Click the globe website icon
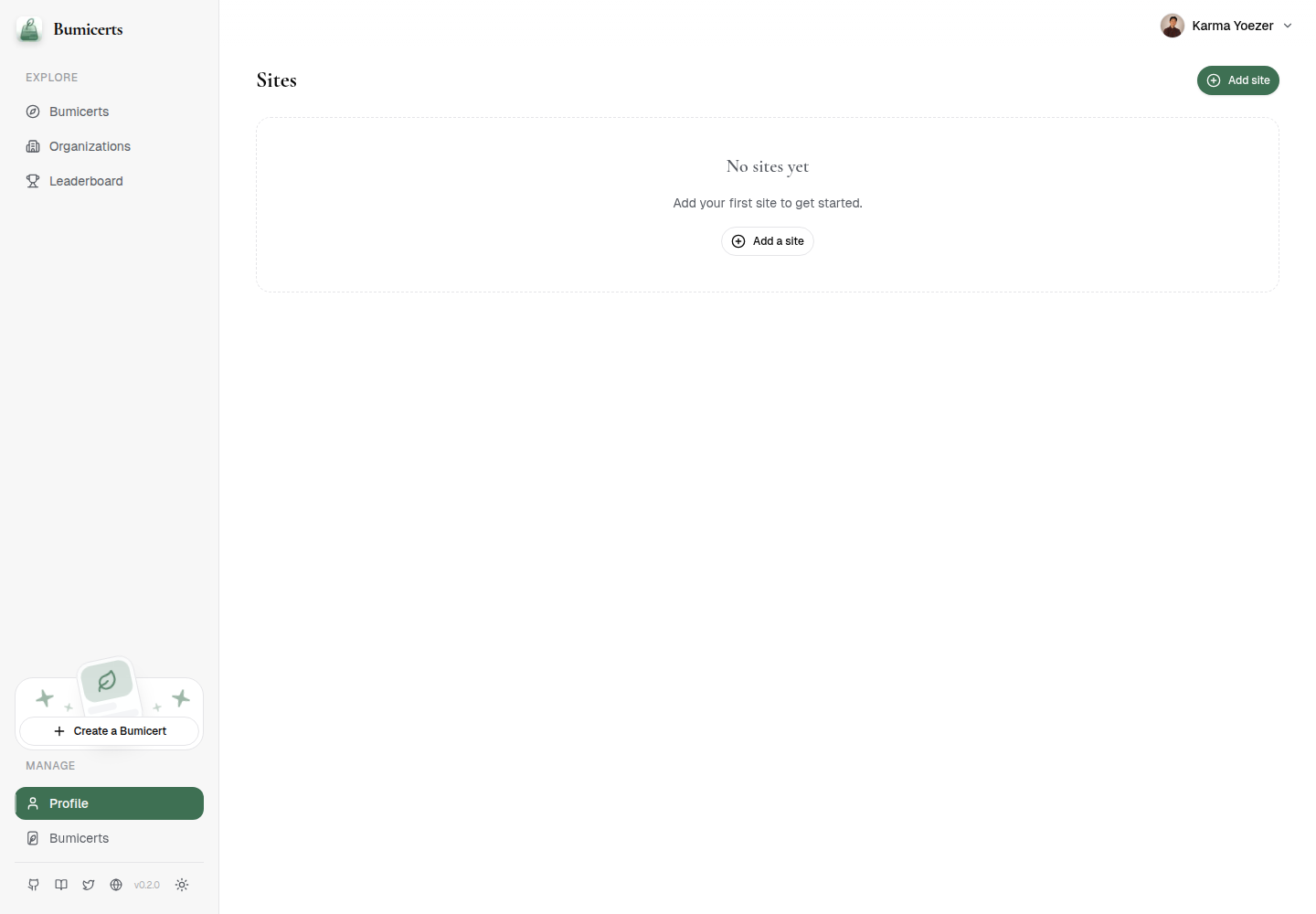The width and height of the screenshot is (1316, 914). (116, 885)
